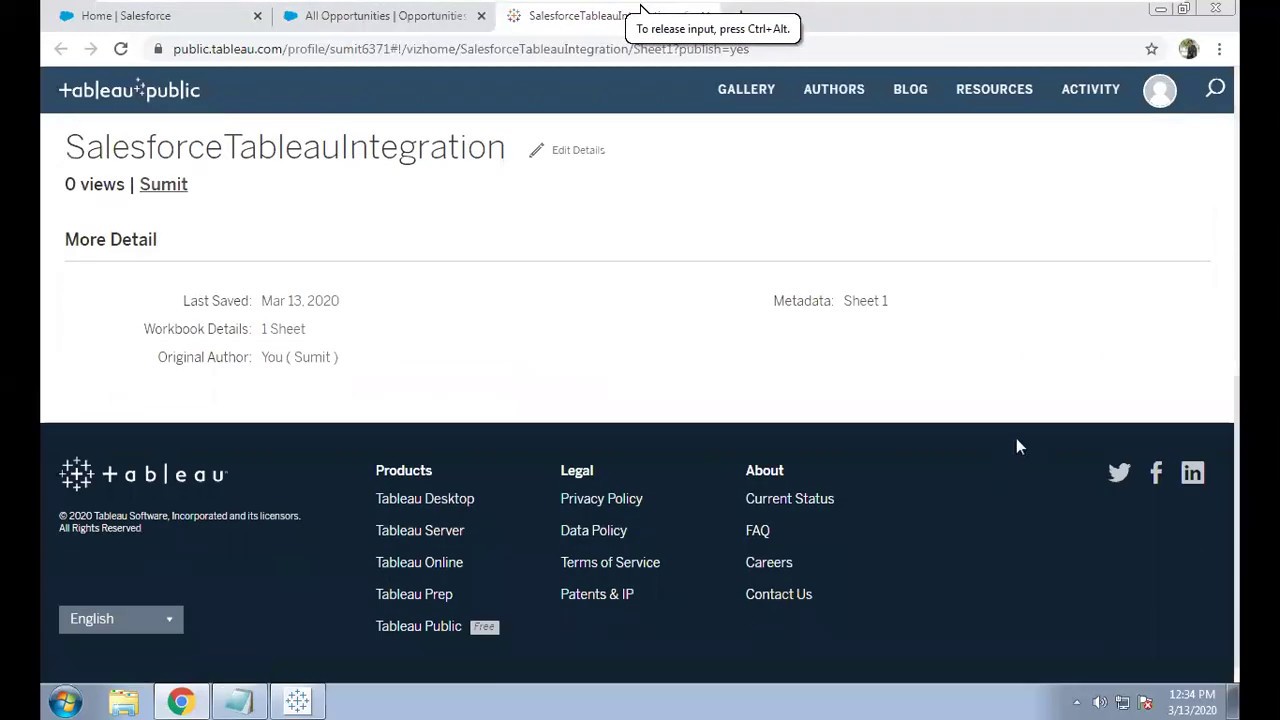Open the Tableau Prep link
The height and width of the screenshot is (720, 1280).
click(414, 595)
